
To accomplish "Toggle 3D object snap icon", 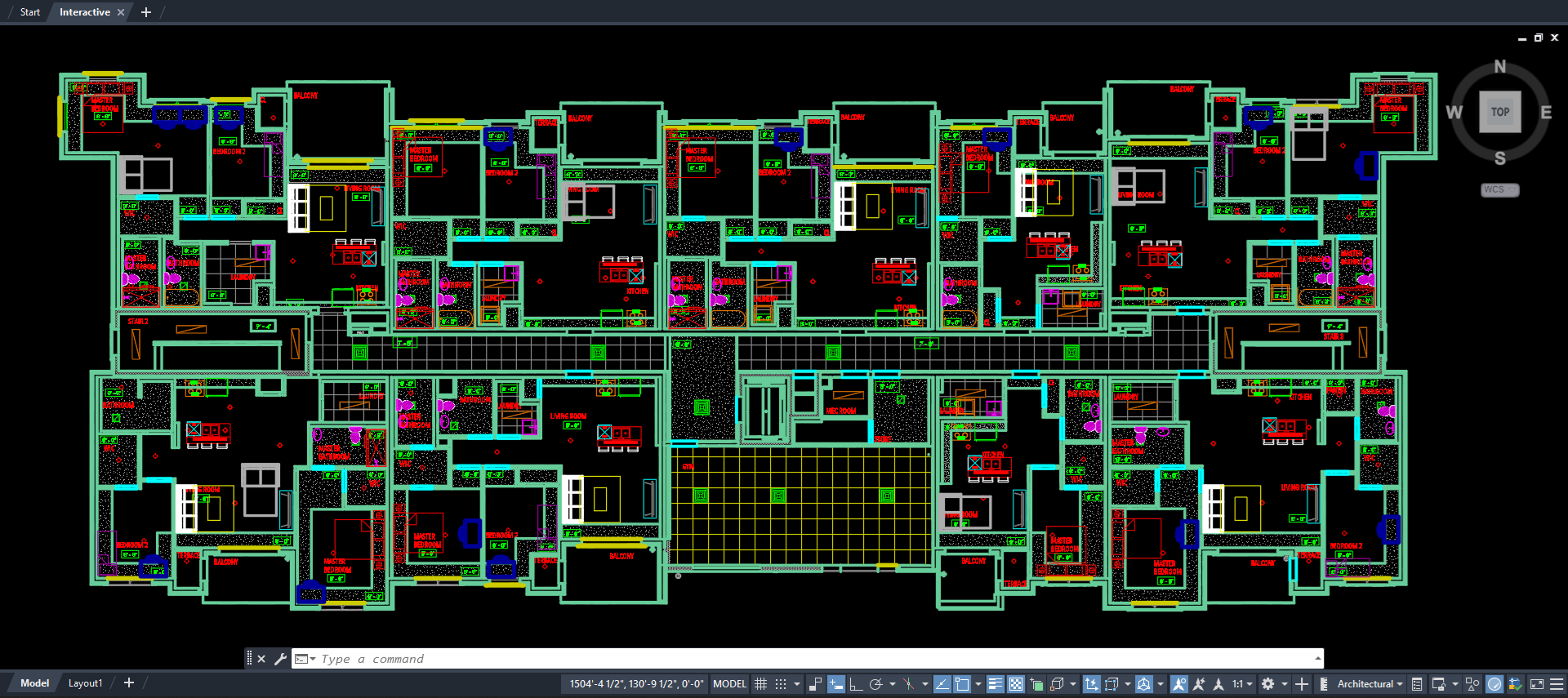I will click(x=1057, y=684).
